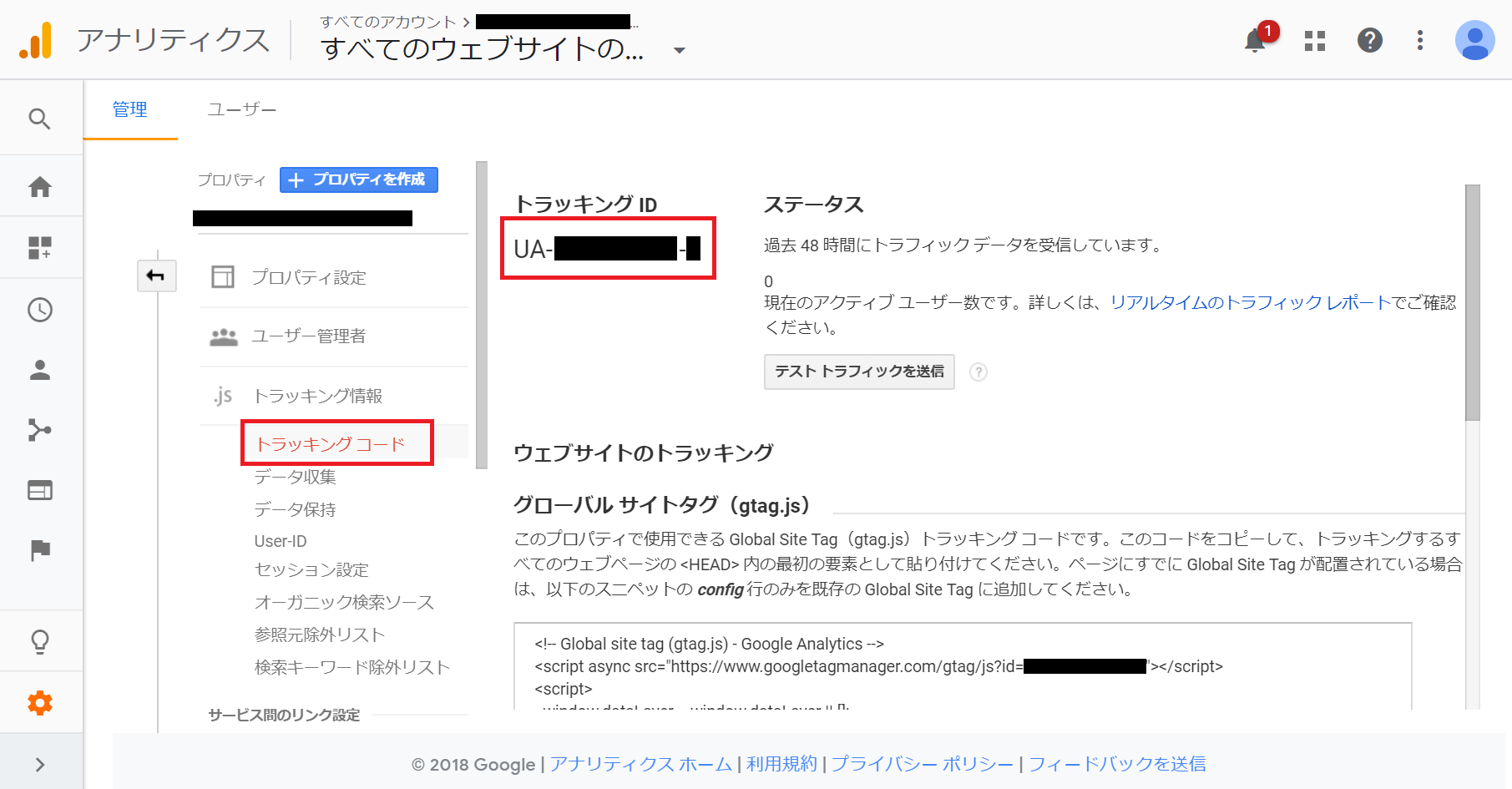
Task: Click the tracking code snippet box
Action: (x=963, y=666)
